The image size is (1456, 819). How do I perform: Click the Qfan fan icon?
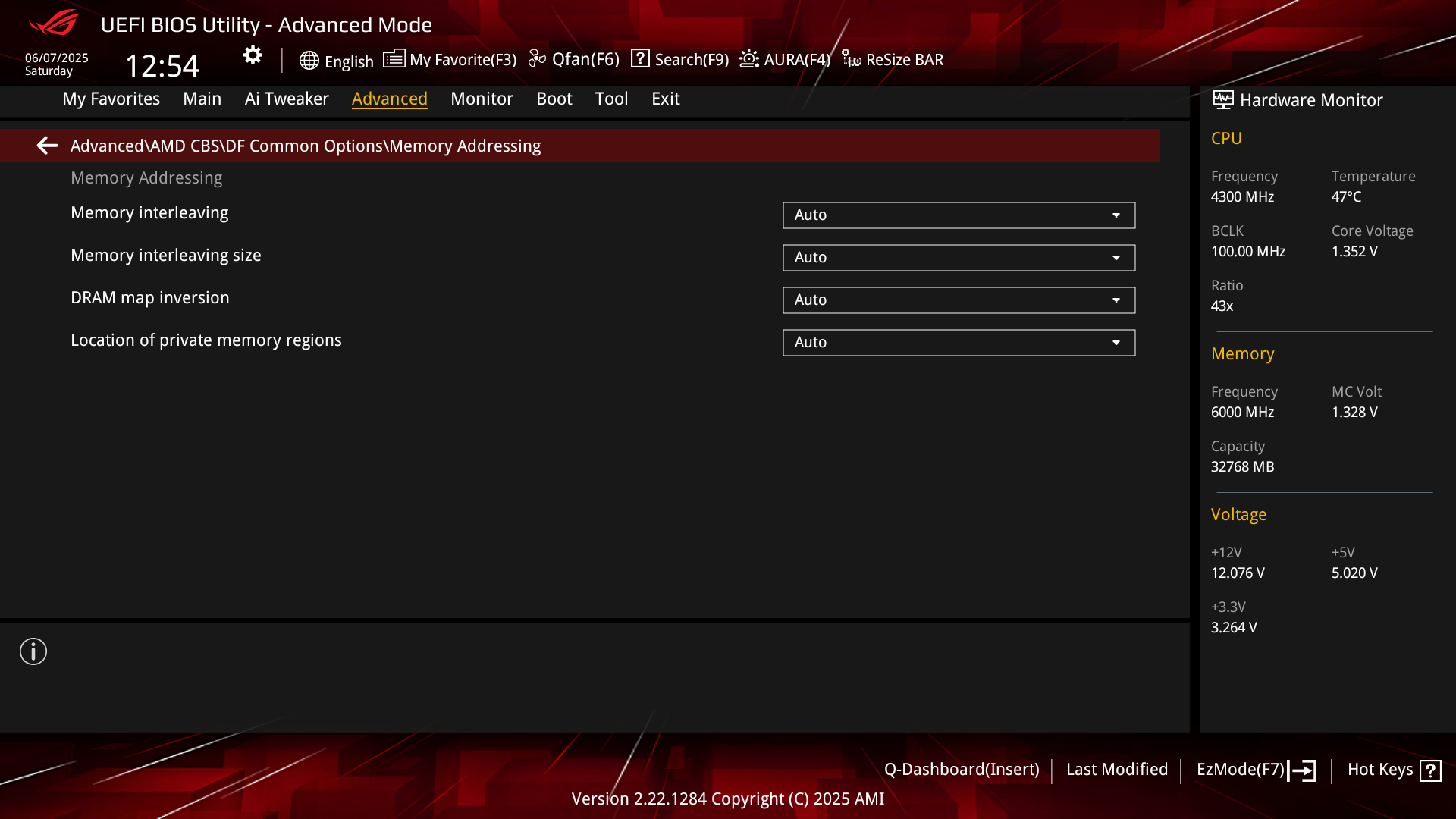(x=537, y=59)
